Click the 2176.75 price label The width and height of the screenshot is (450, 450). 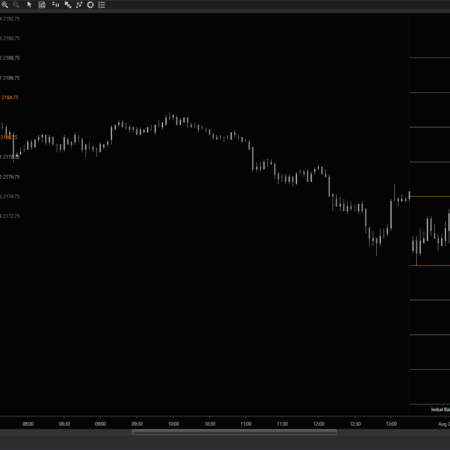click(x=11, y=177)
